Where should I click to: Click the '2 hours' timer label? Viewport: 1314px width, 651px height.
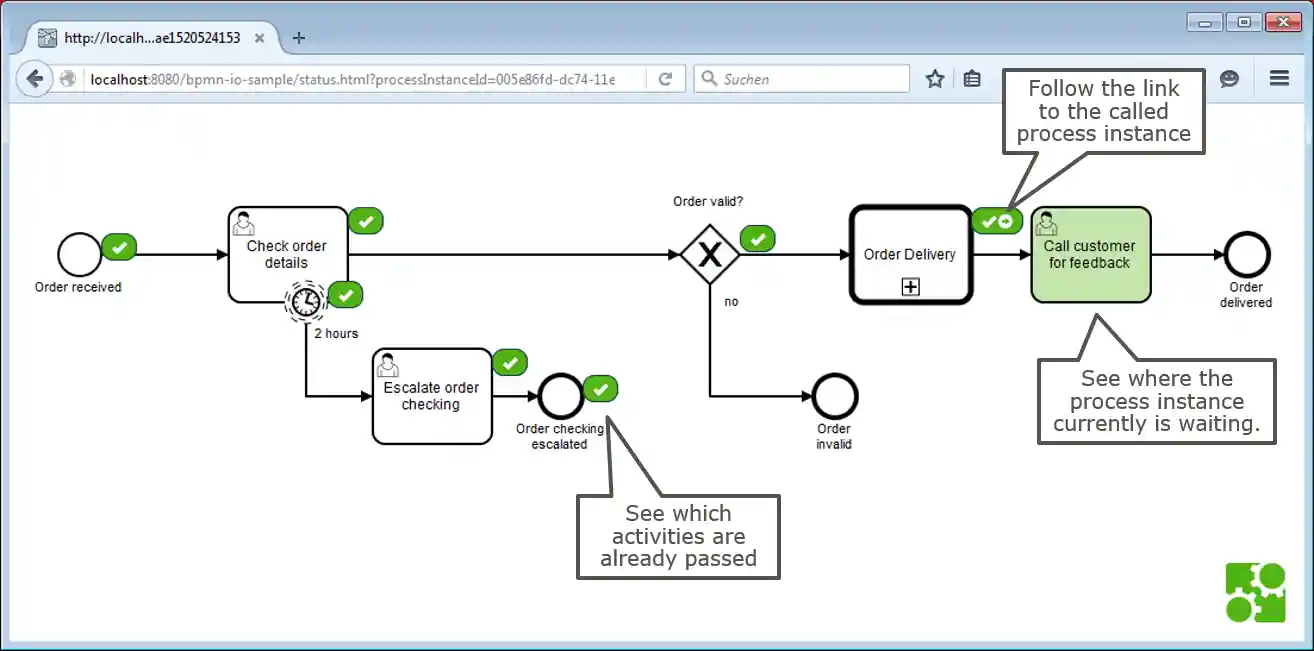click(336, 333)
